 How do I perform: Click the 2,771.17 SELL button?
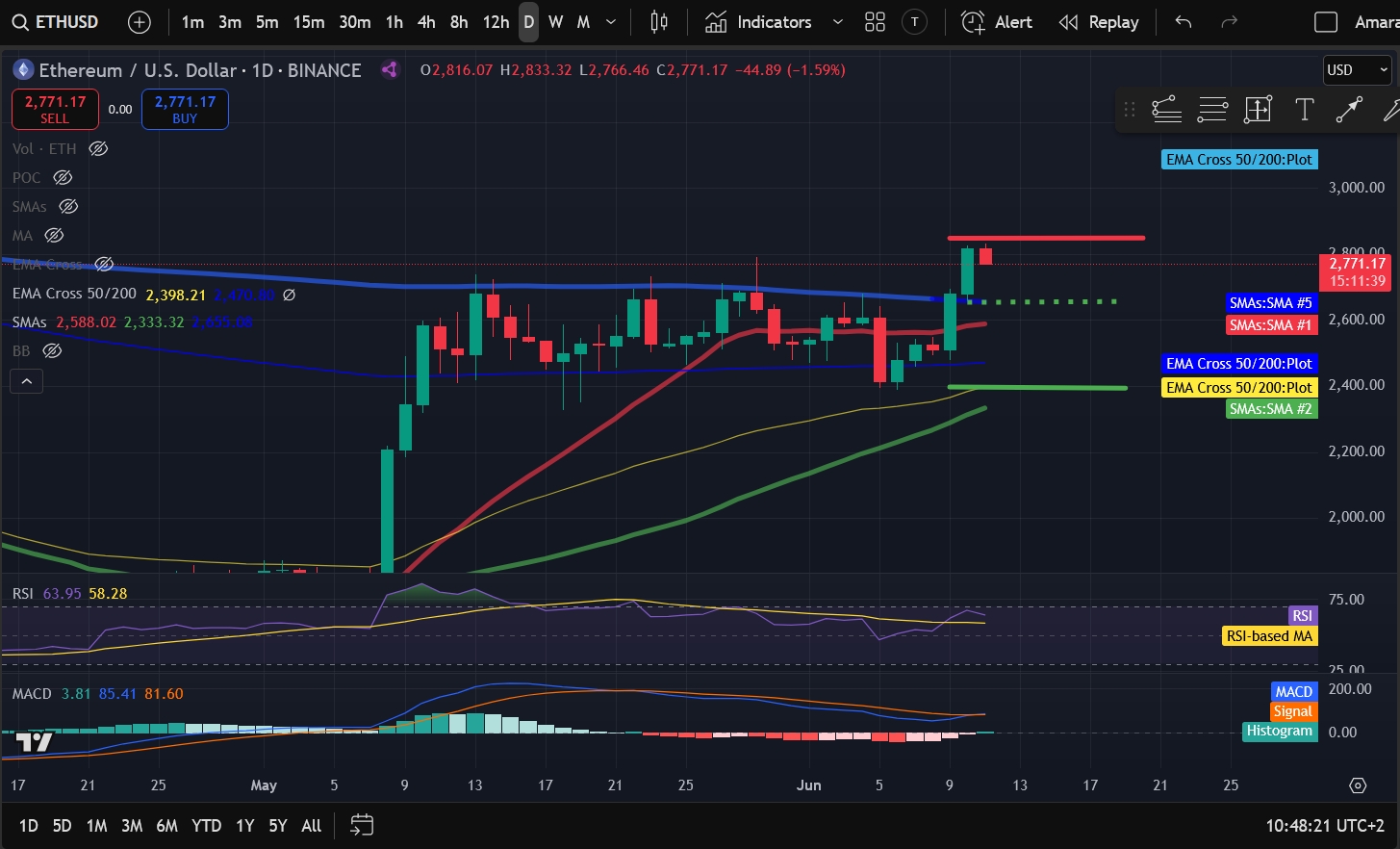55,109
